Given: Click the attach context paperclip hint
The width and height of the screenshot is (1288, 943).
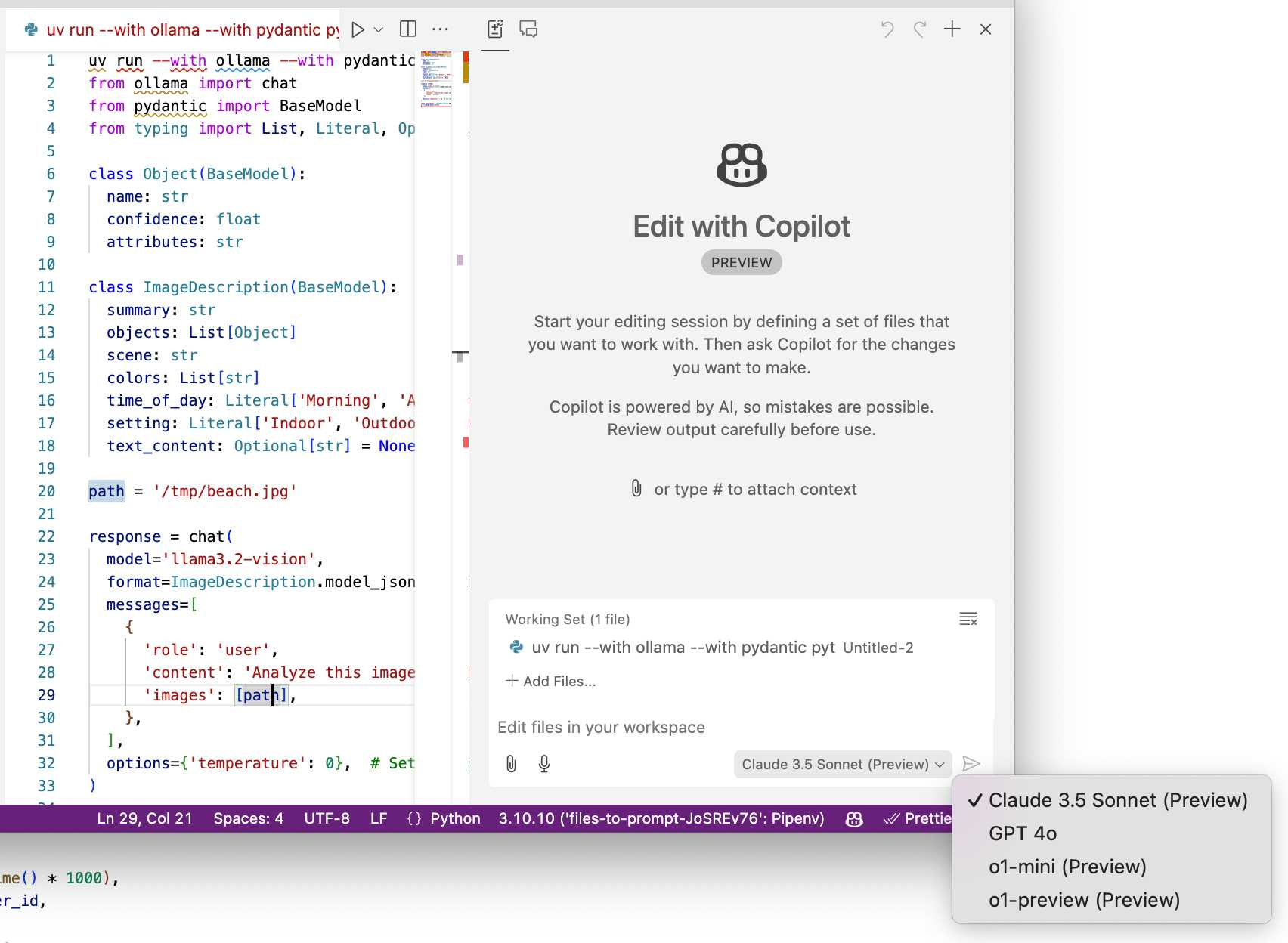Looking at the screenshot, I should click(636, 489).
